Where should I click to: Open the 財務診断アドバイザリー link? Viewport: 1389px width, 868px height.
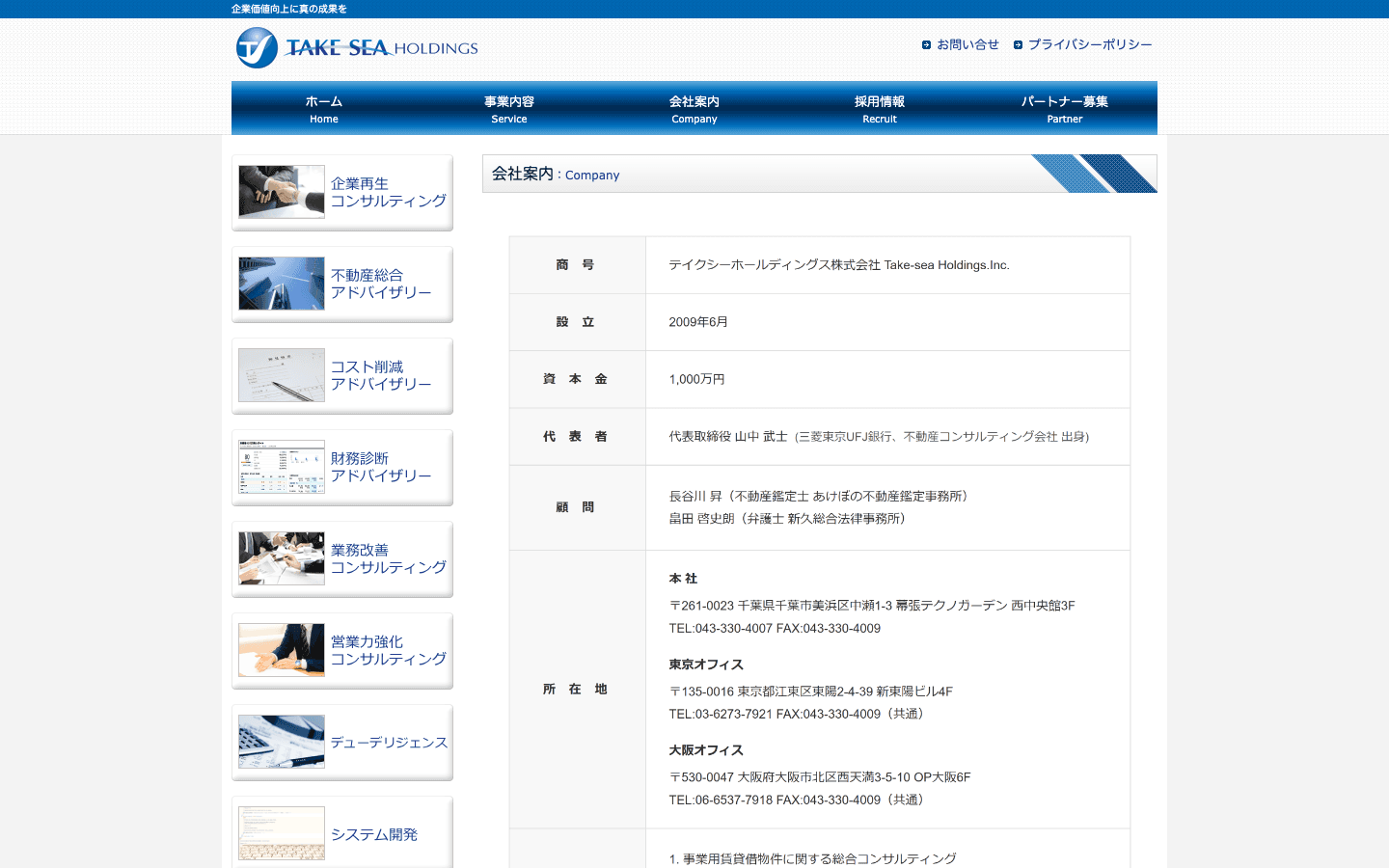(381, 467)
